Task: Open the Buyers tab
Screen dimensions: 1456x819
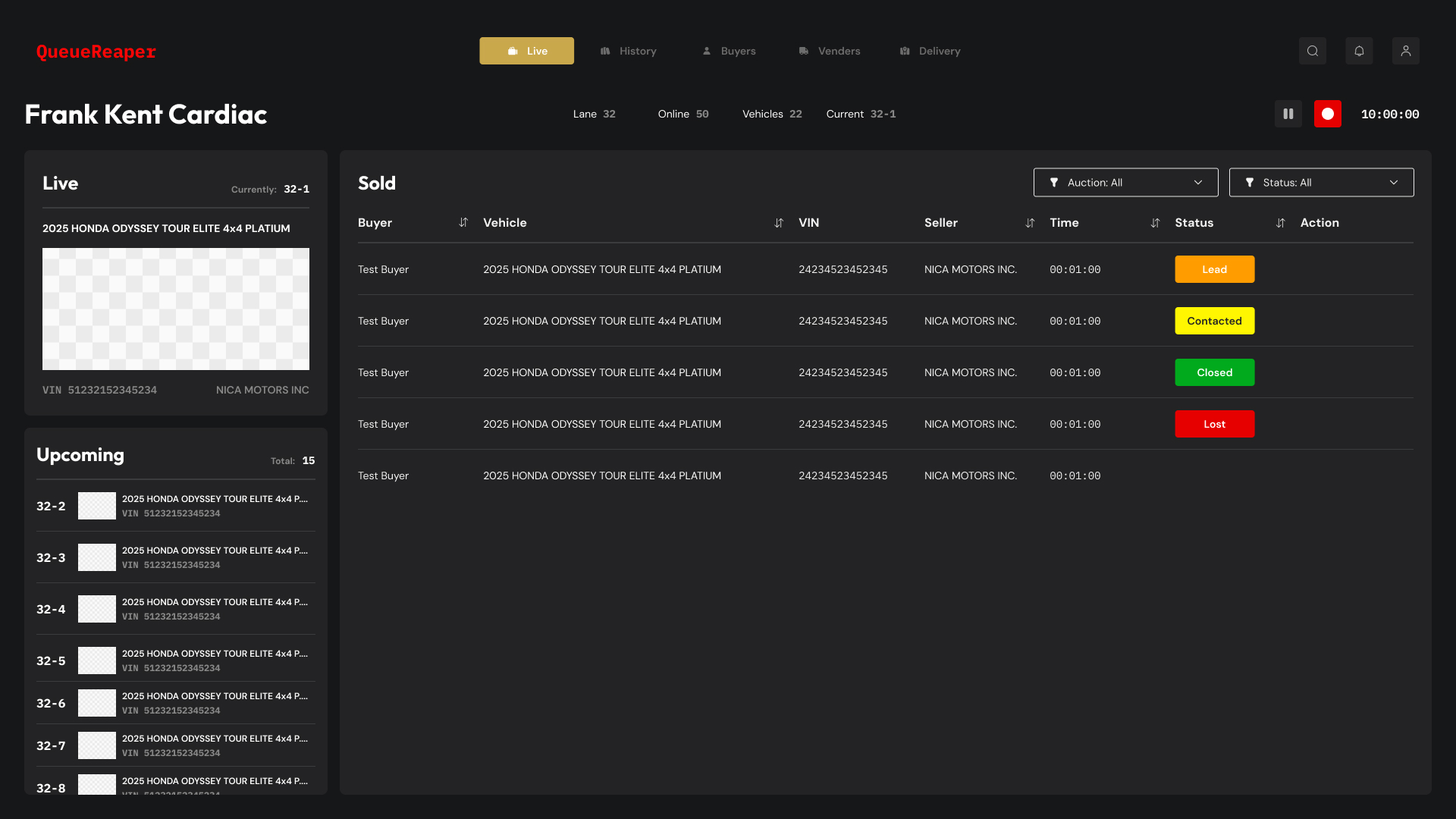Action: (727, 51)
